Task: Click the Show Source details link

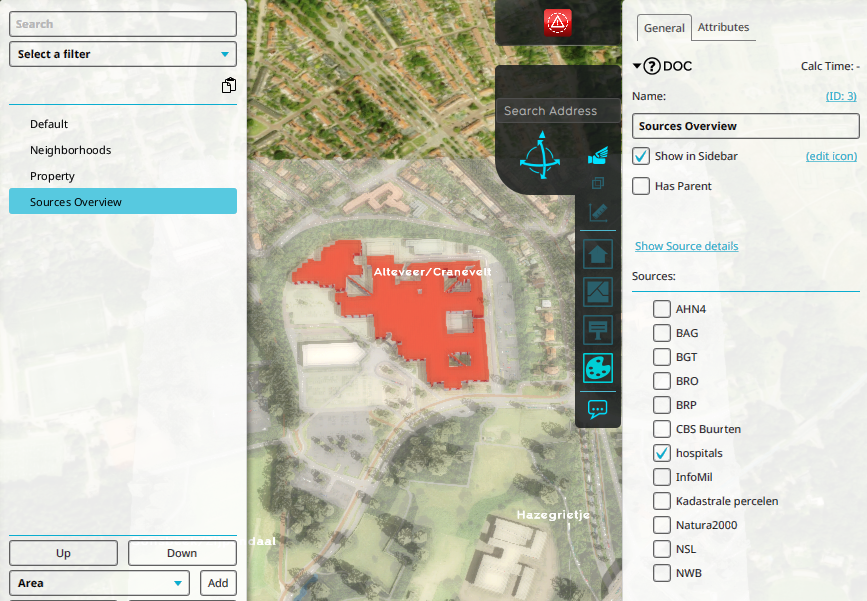Action: pyautogui.click(x=686, y=246)
